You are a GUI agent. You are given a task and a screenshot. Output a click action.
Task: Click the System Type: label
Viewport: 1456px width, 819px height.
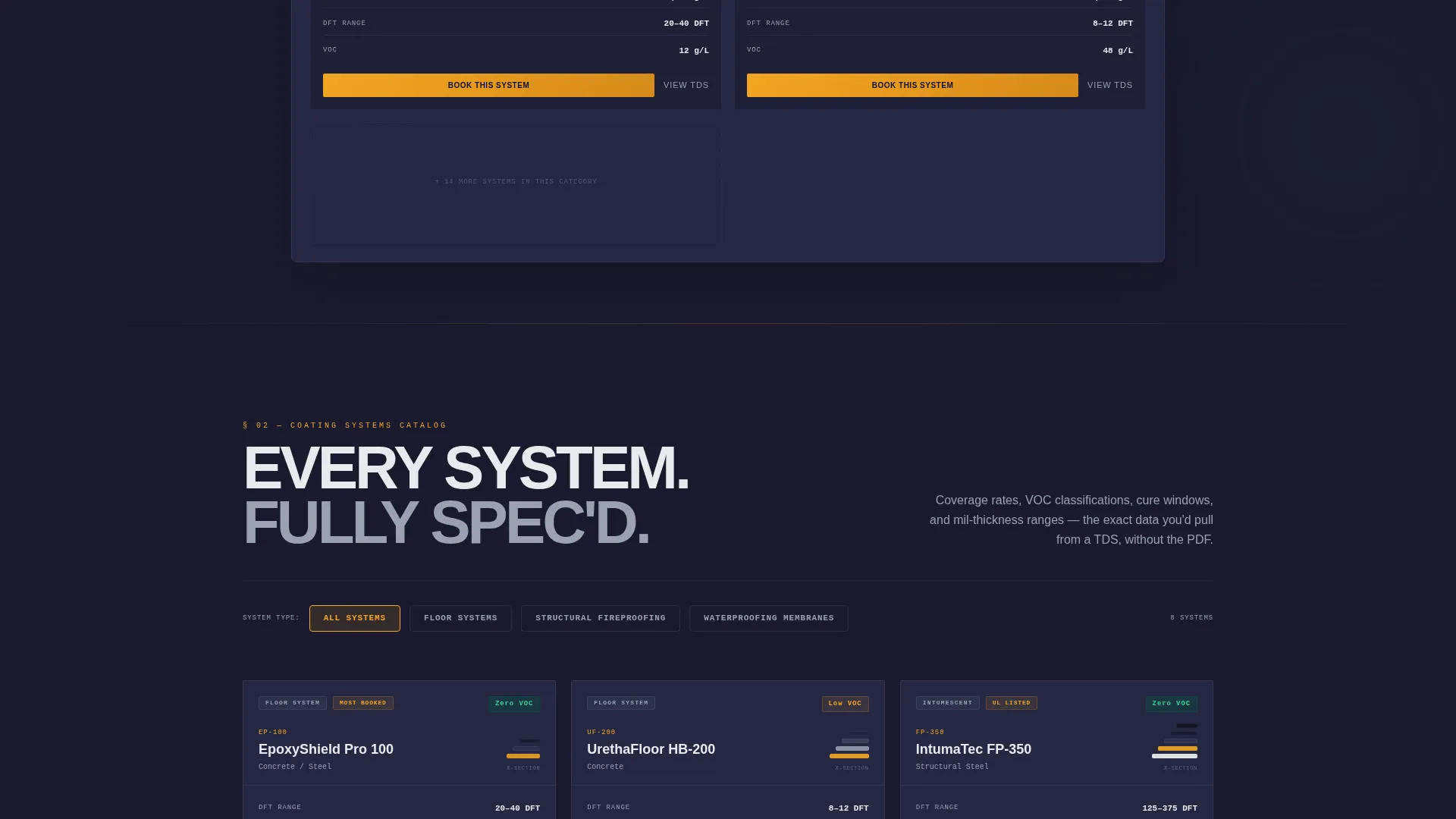pyautogui.click(x=271, y=618)
